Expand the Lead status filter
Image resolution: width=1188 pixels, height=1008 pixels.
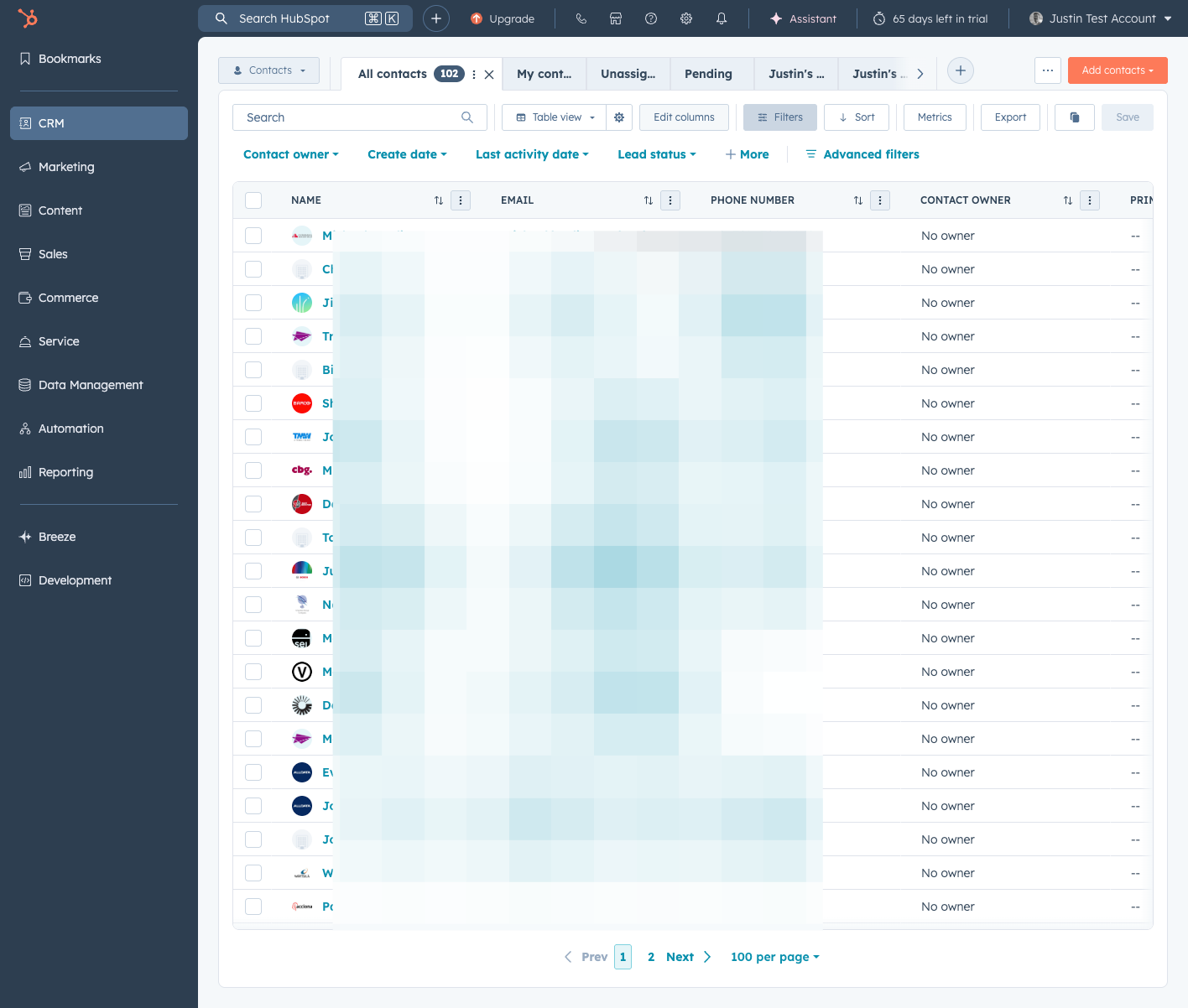pos(657,154)
